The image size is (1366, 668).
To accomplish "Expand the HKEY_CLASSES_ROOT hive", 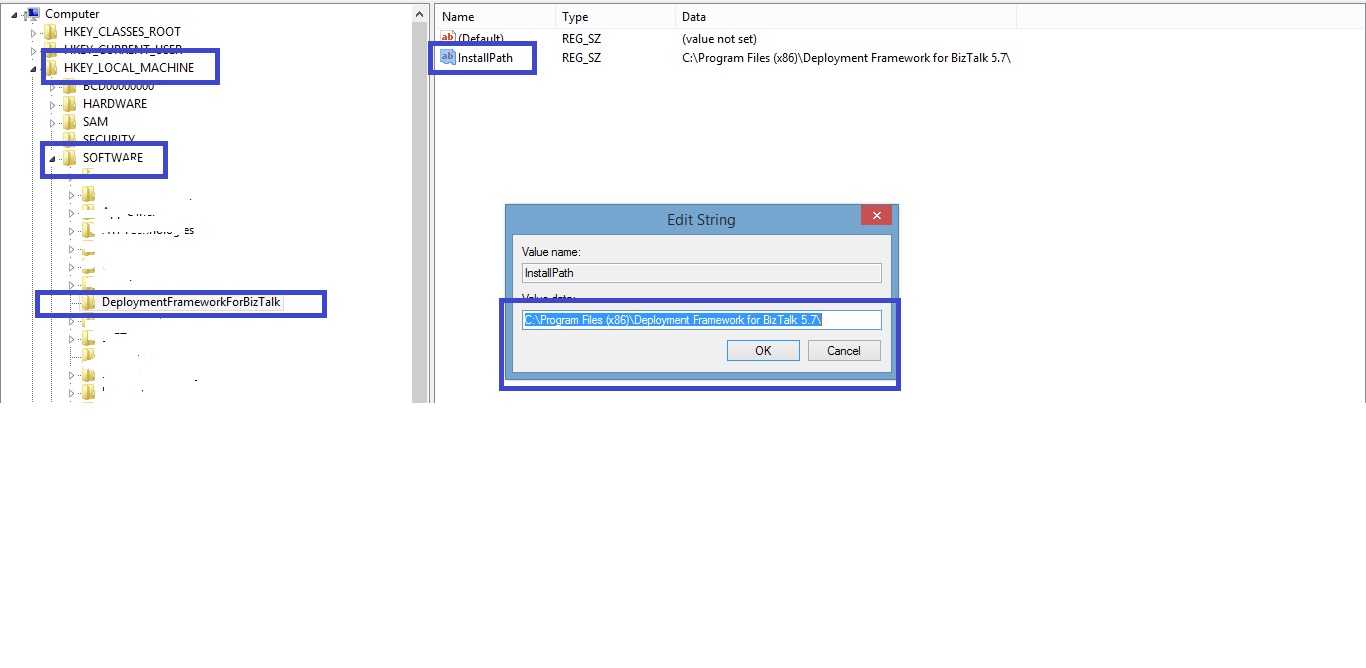I will pos(34,32).
